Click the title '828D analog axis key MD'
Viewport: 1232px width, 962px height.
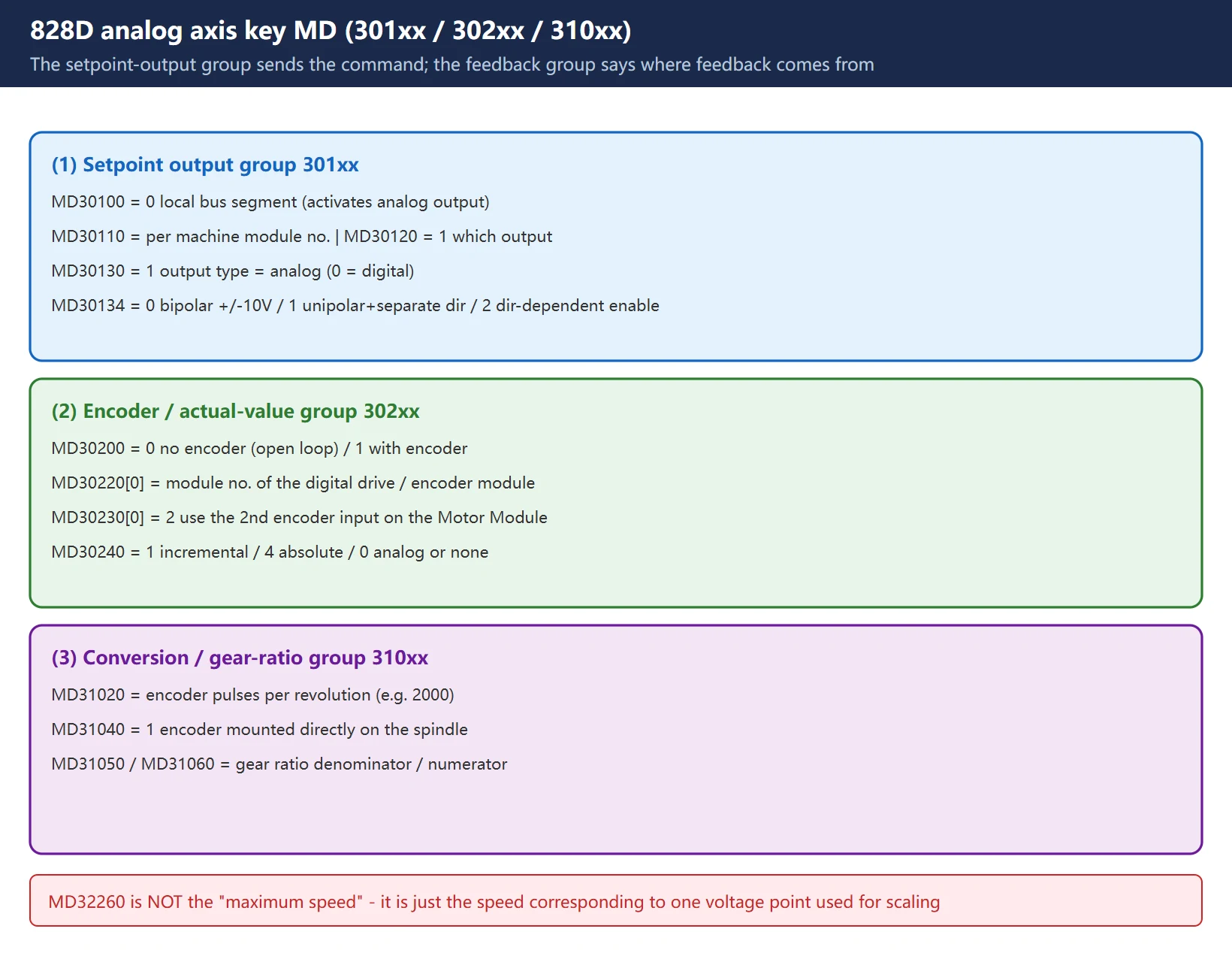(x=331, y=30)
